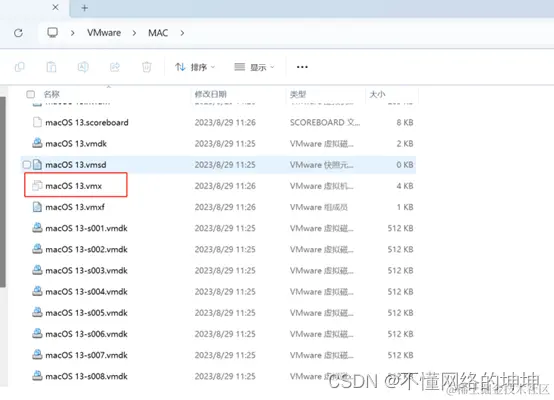Open the 显示 view dropdown

[254, 67]
